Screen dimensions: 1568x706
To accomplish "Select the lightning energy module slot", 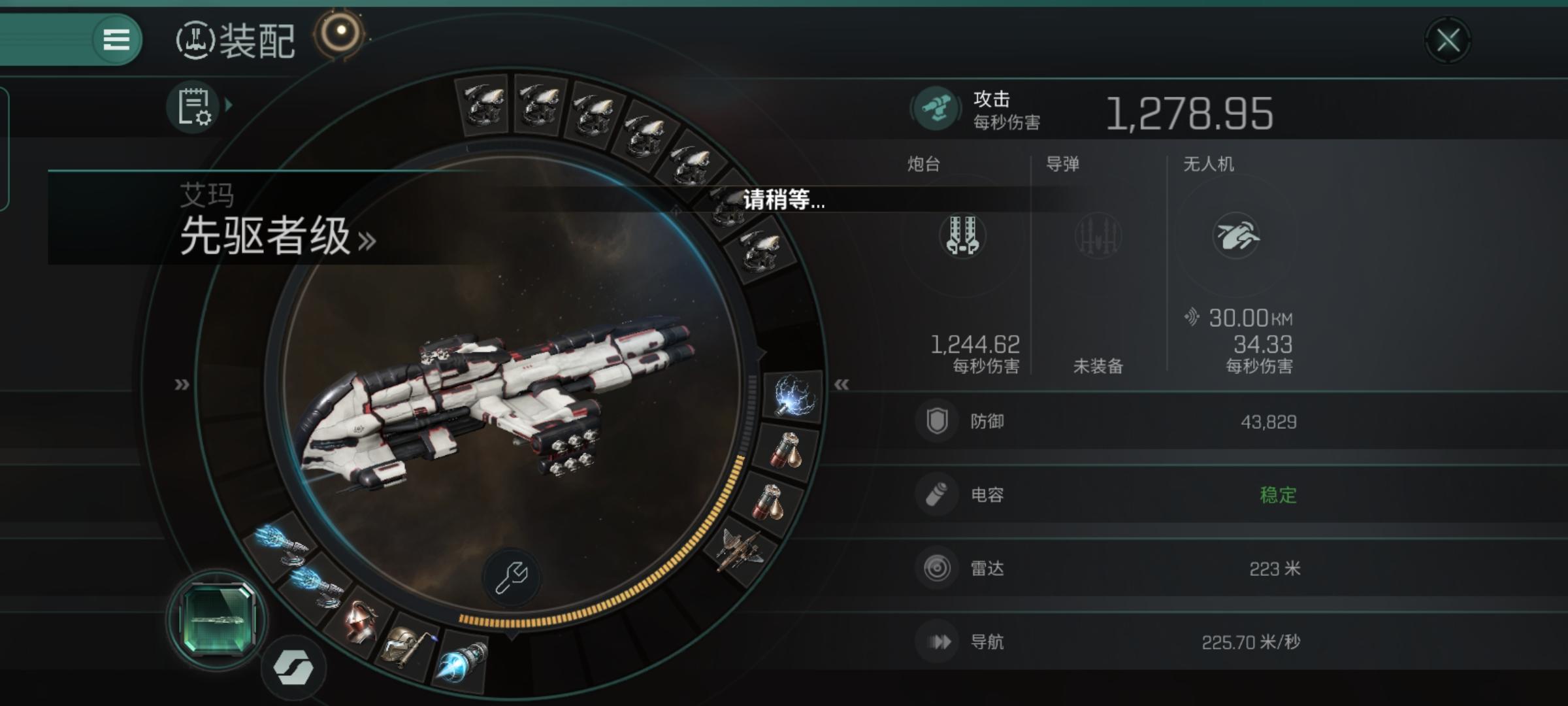I will [793, 395].
